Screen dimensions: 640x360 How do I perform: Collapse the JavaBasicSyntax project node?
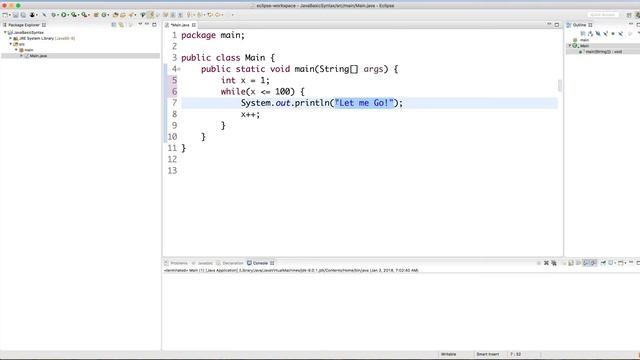coord(5,32)
